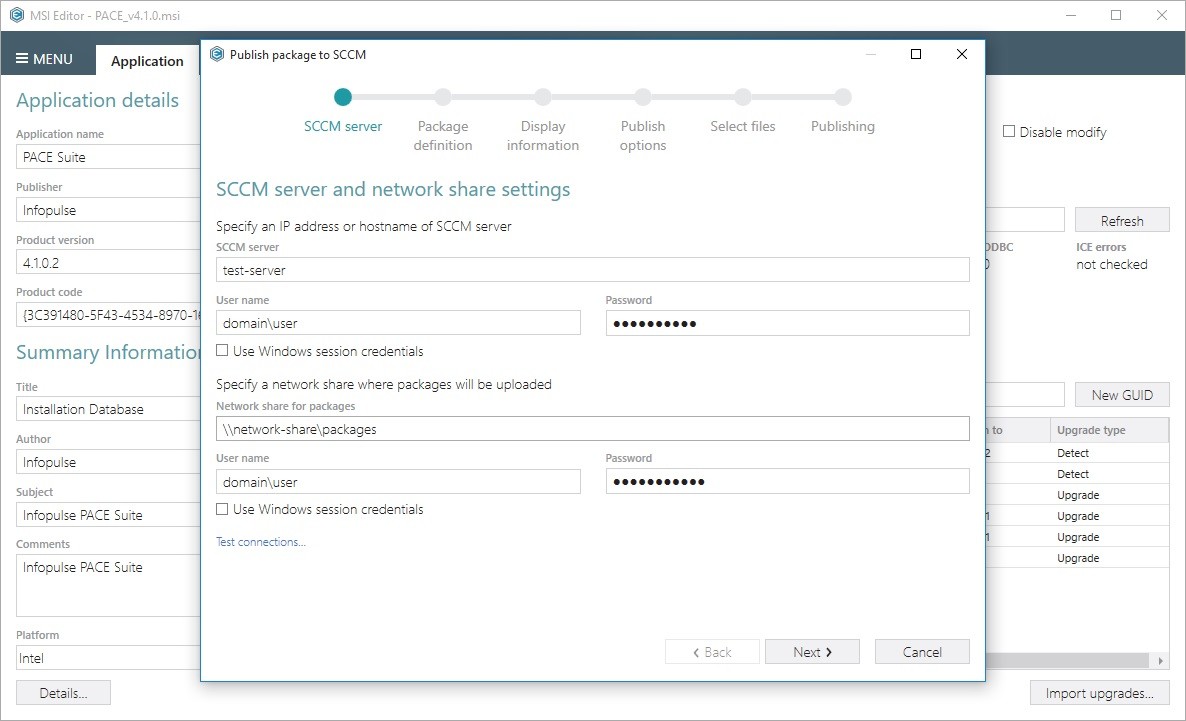Click the Test connections link
The image size is (1186, 721).
(261, 542)
